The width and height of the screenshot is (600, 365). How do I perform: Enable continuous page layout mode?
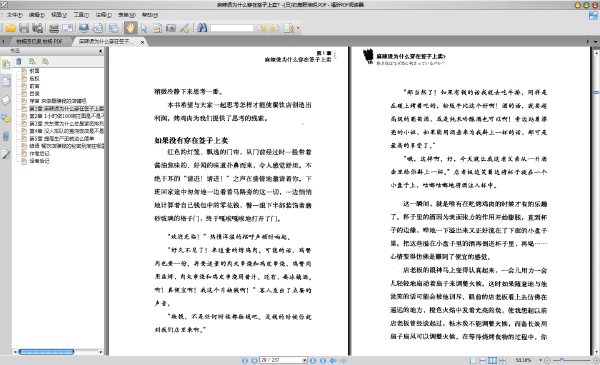(483, 360)
